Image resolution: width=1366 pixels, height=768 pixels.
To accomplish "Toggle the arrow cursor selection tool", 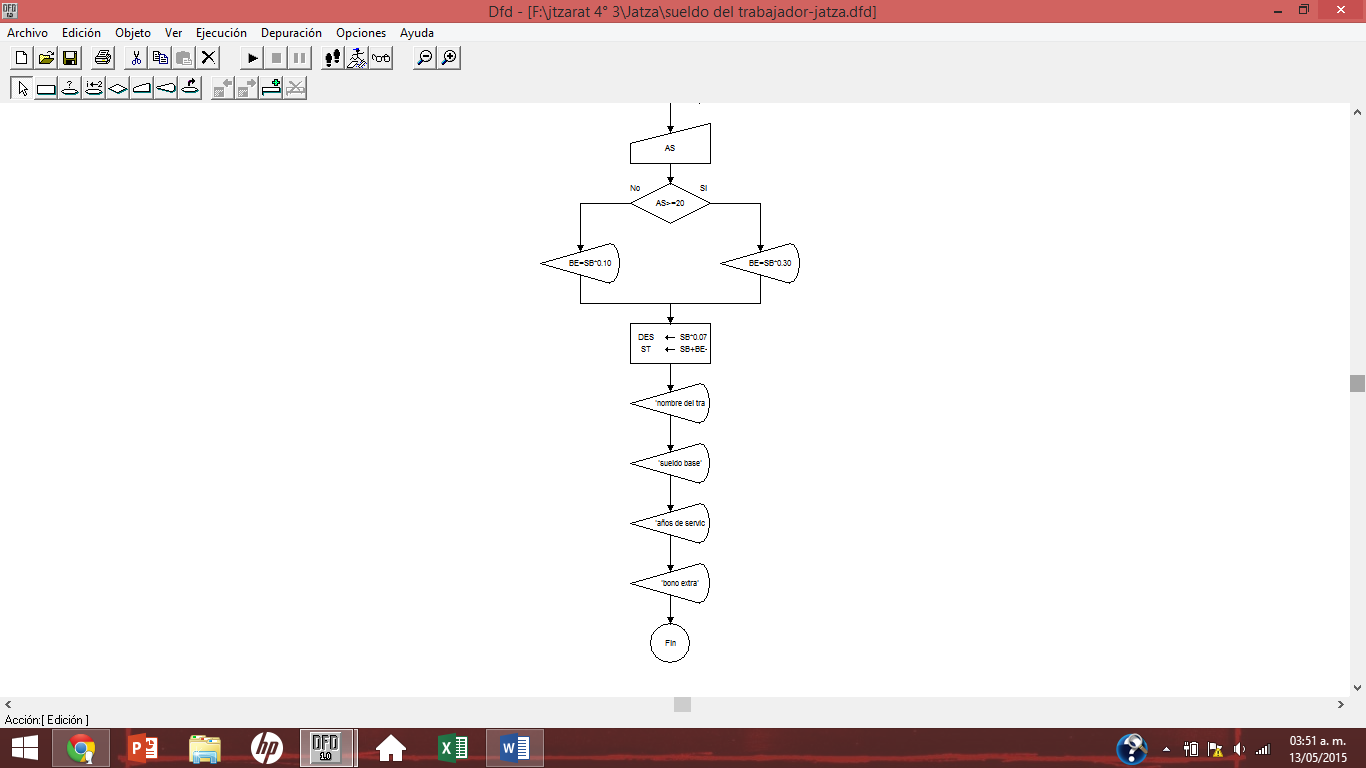I will point(22,89).
